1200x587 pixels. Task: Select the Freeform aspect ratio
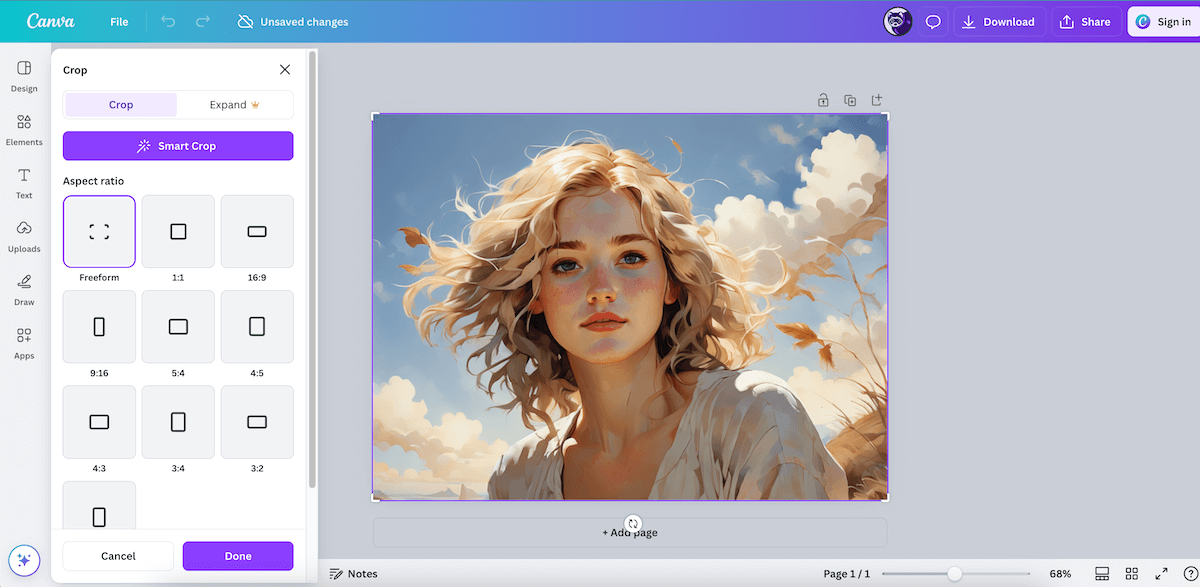point(99,231)
